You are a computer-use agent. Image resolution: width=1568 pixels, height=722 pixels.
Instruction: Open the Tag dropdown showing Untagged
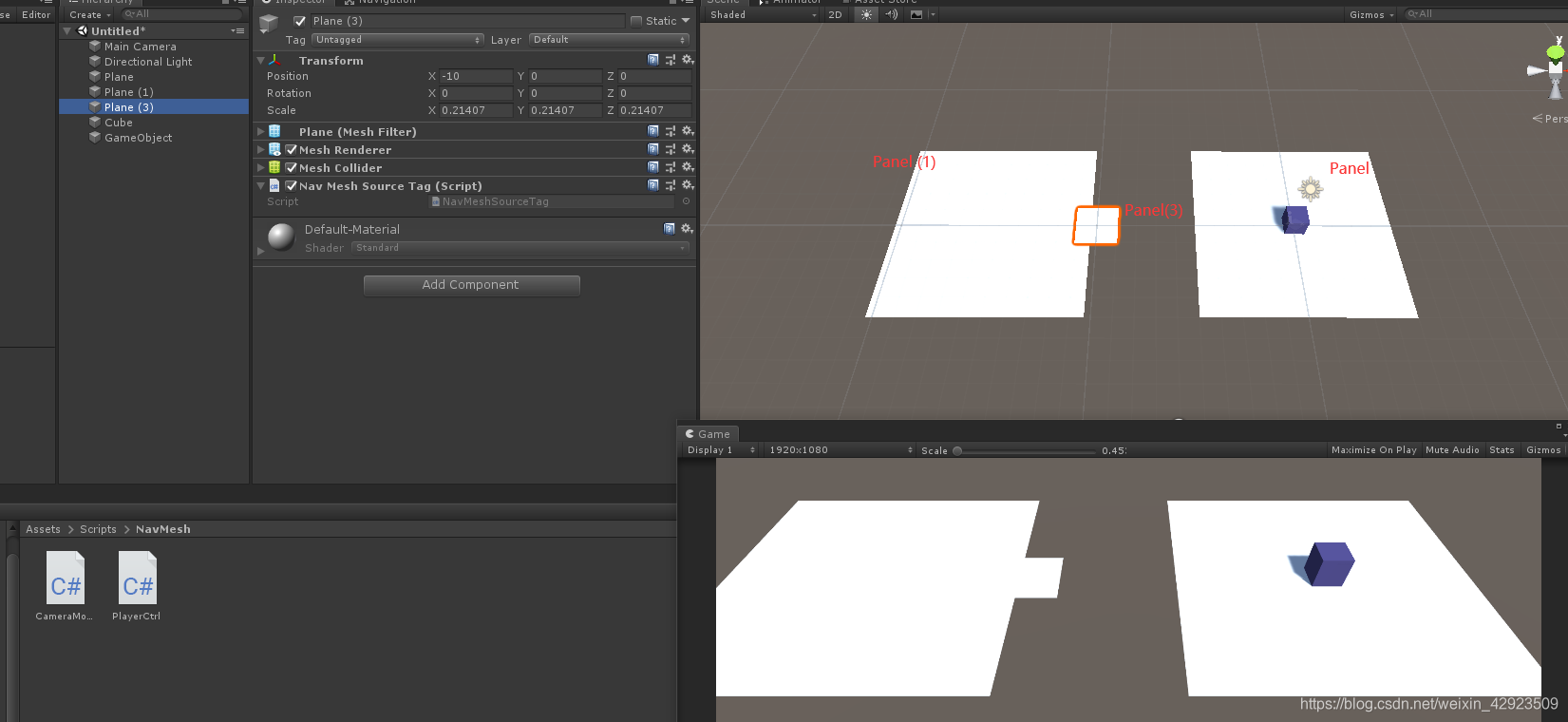pos(398,40)
